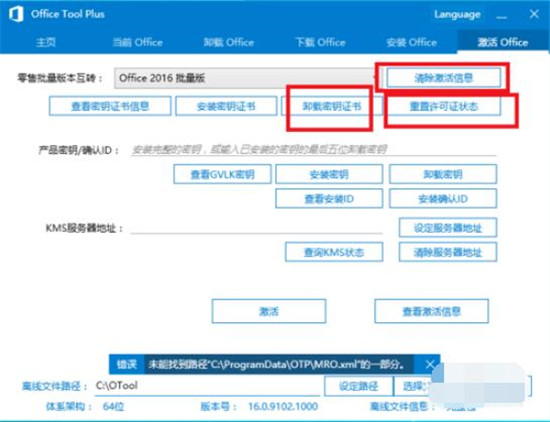The image size is (550, 422).
Task: Click the 卸载密钥证书 button
Action: tap(332, 106)
